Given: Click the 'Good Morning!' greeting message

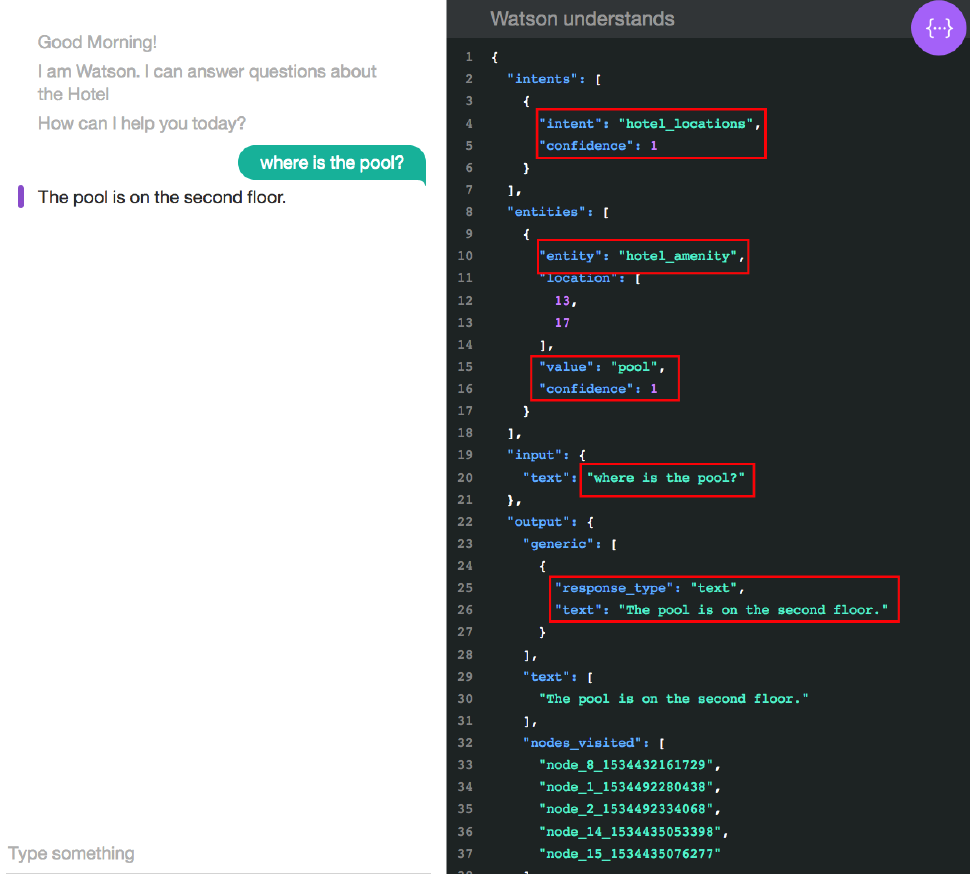Looking at the screenshot, I should 97,42.
